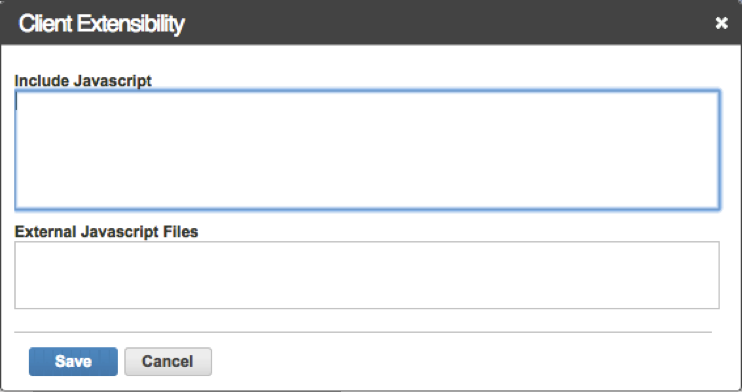Click the word Javascript in the first label
The width and height of the screenshot is (742, 392).
click(x=113, y=80)
